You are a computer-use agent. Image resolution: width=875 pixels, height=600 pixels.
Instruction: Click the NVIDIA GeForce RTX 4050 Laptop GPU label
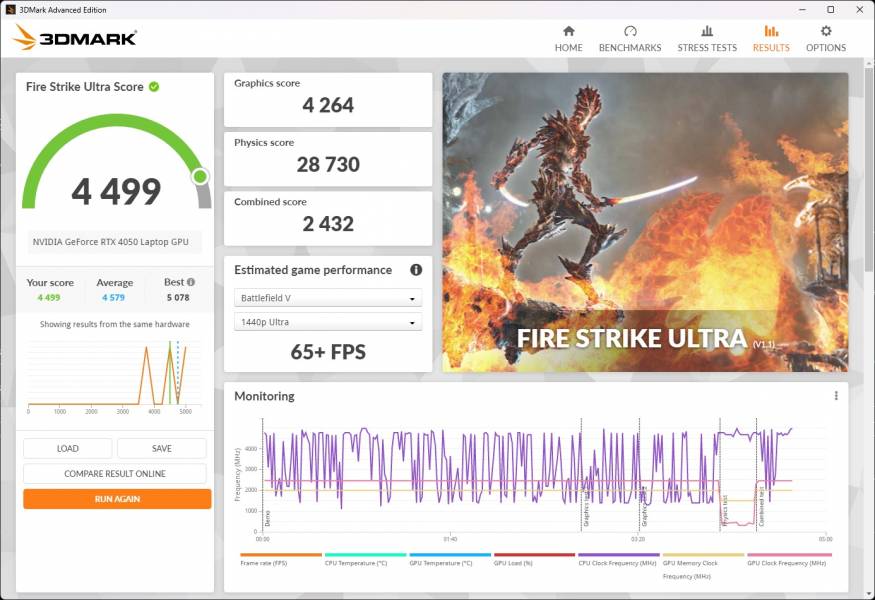click(x=110, y=242)
